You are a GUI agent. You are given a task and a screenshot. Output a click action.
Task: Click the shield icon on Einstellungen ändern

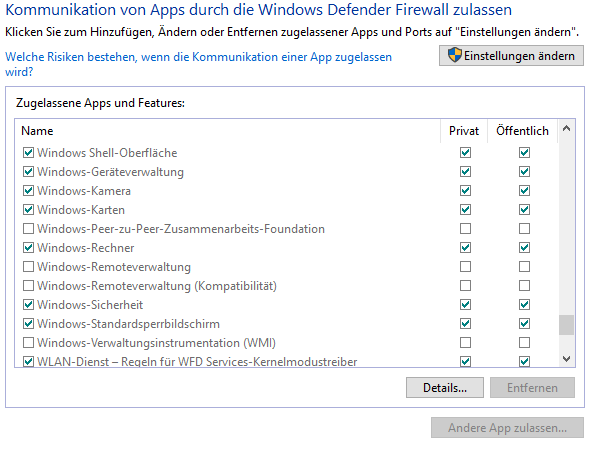pos(454,55)
